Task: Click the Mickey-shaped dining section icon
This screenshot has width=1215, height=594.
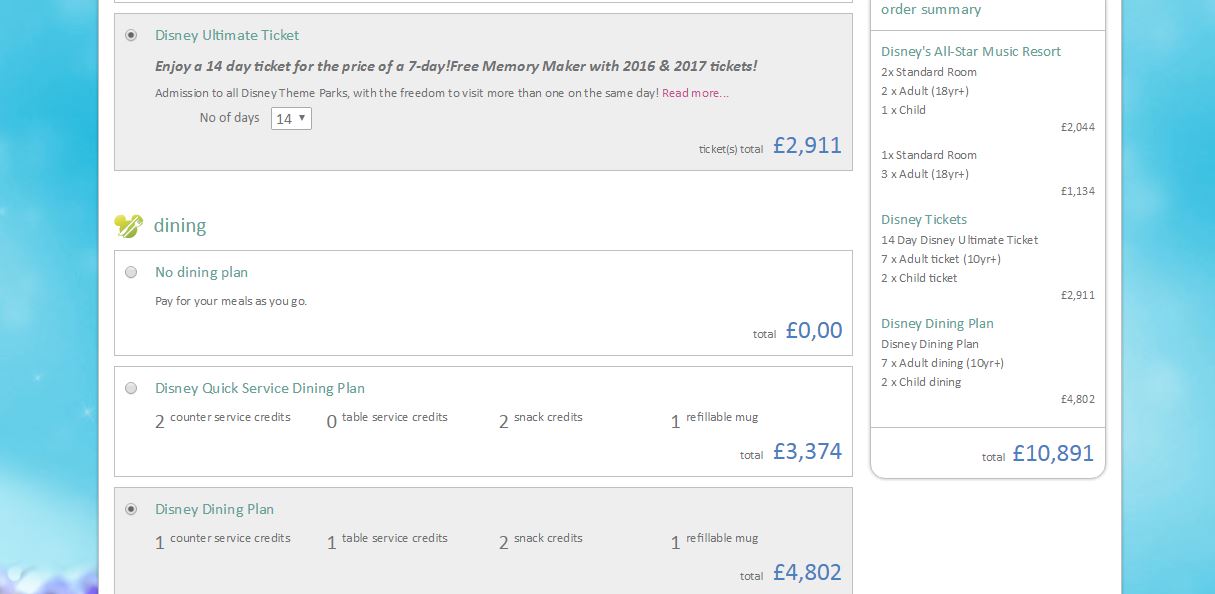Action: 128,226
